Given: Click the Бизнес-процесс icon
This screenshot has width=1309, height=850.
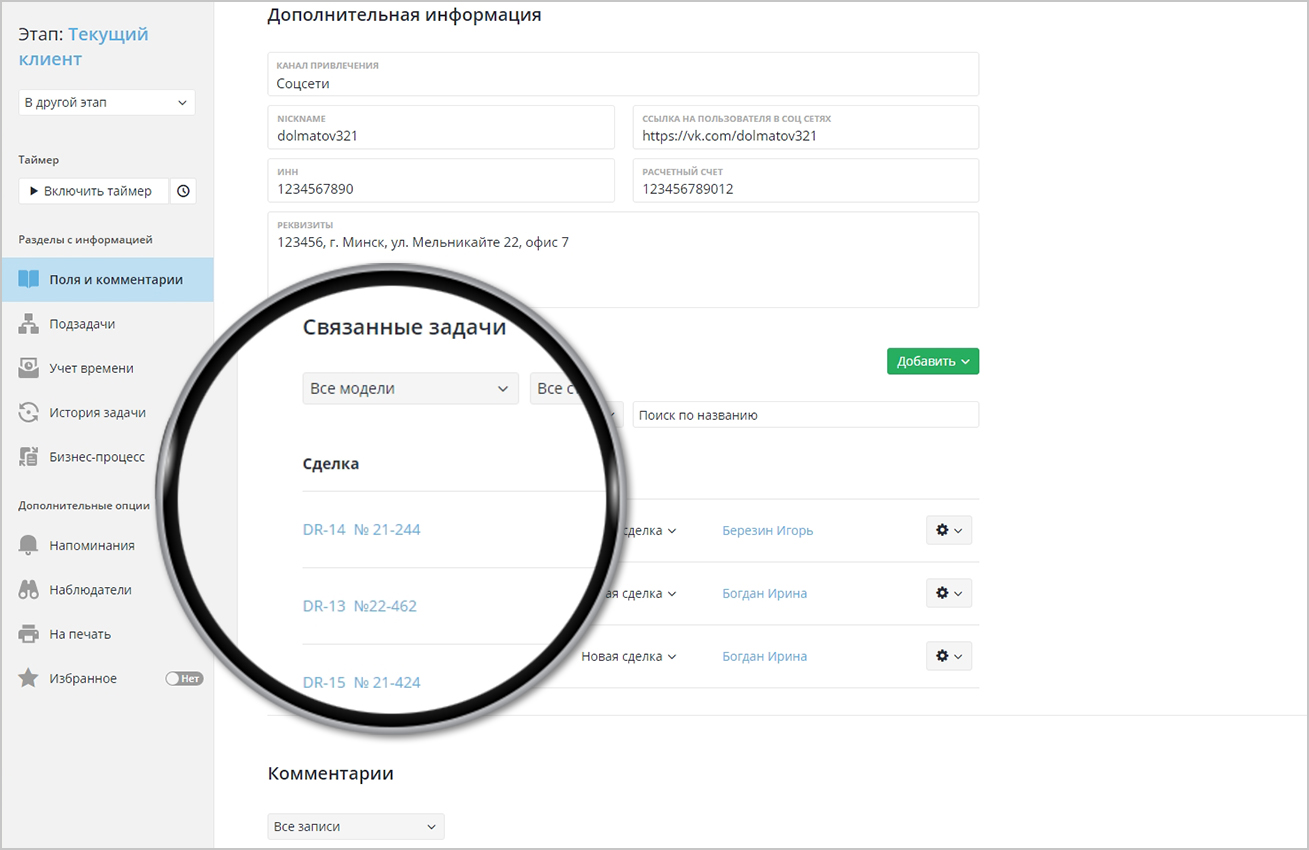Looking at the screenshot, I should tap(29, 457).
